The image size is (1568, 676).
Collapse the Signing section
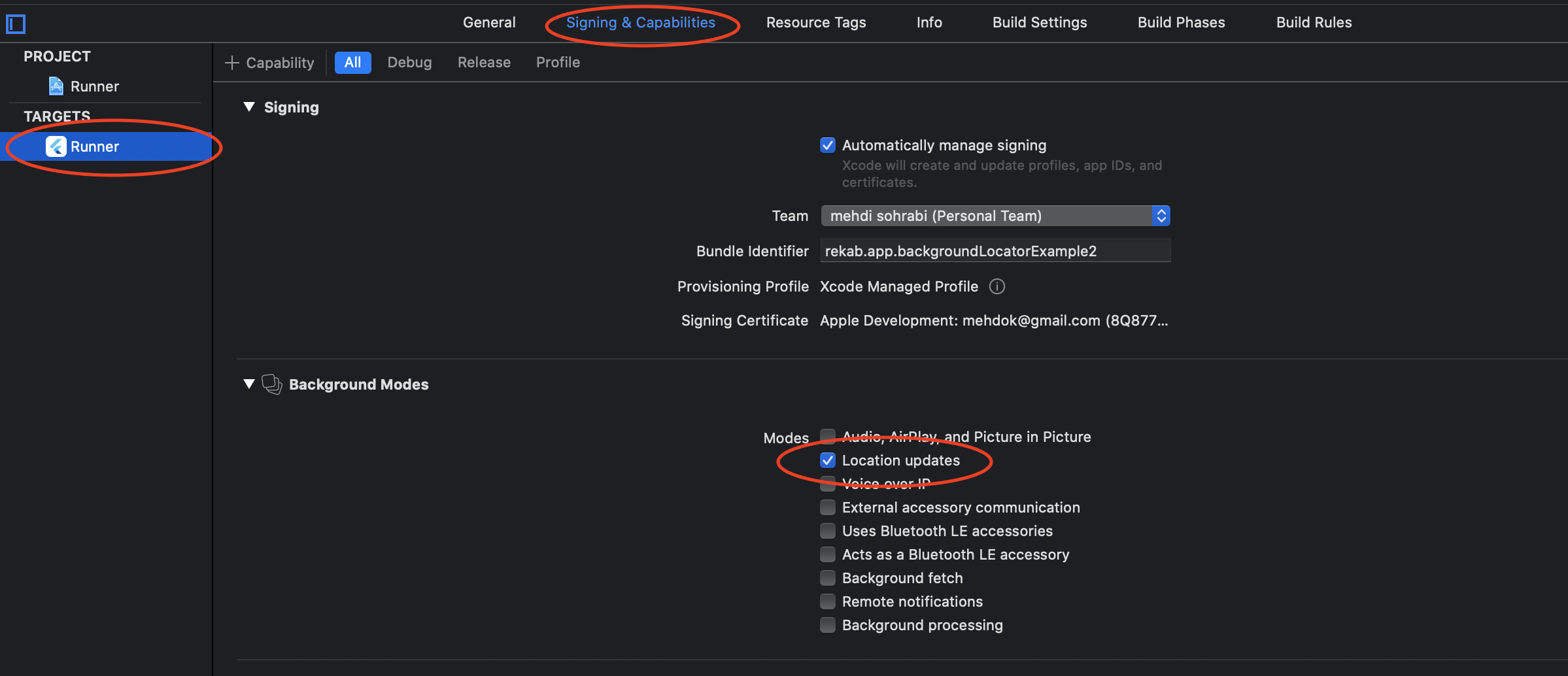click(x=248, y=107)
